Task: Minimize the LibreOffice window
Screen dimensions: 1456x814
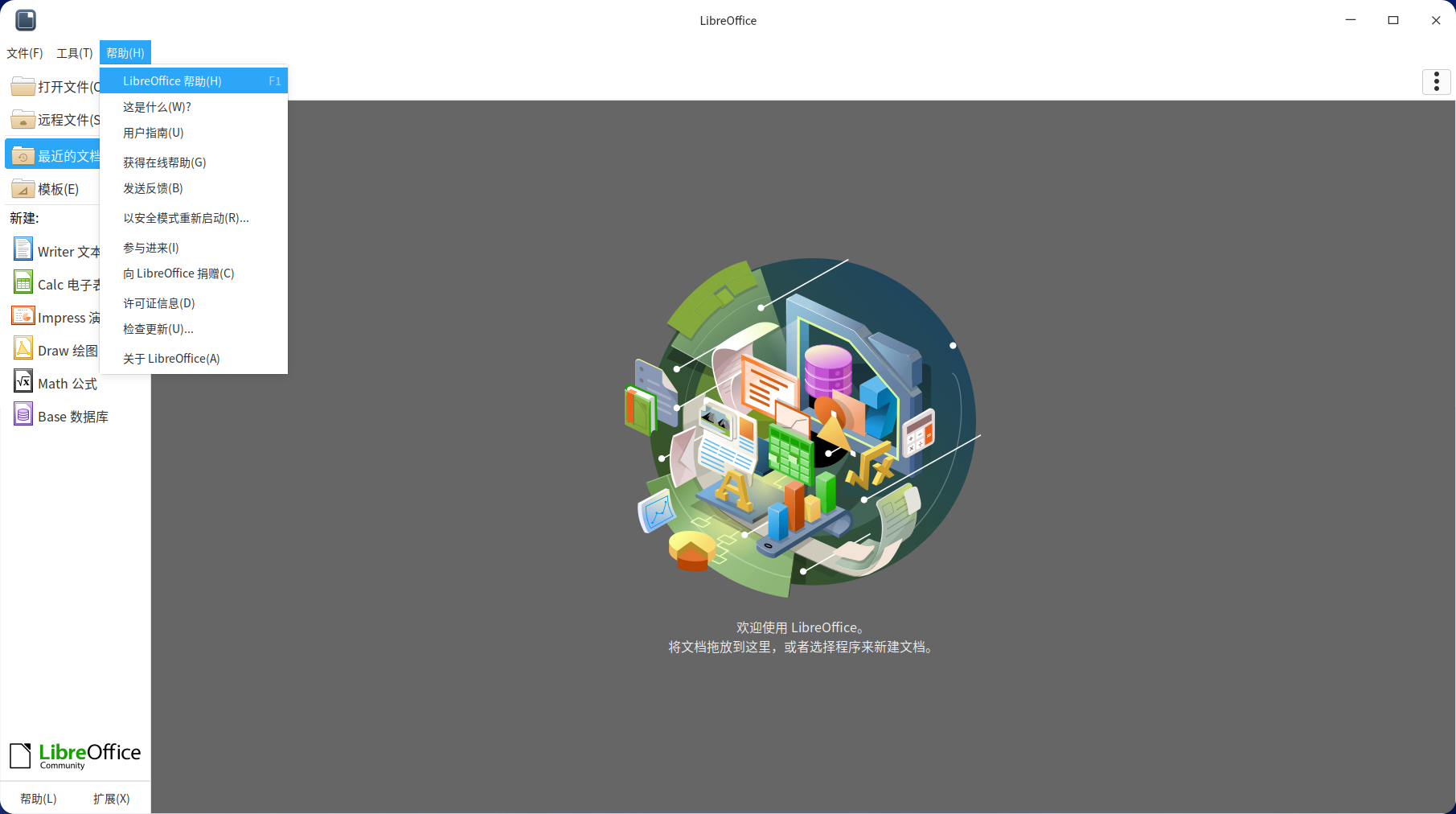Action: click(1351, 20)
